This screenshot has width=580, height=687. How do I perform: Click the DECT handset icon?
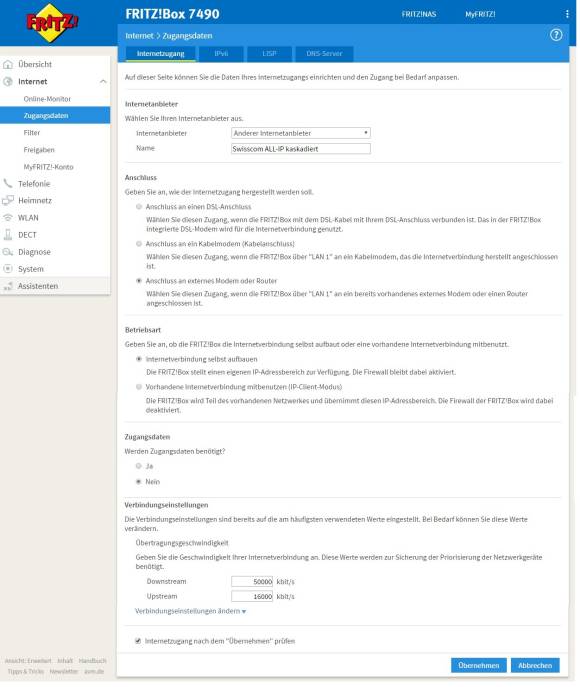coord(8,235)
